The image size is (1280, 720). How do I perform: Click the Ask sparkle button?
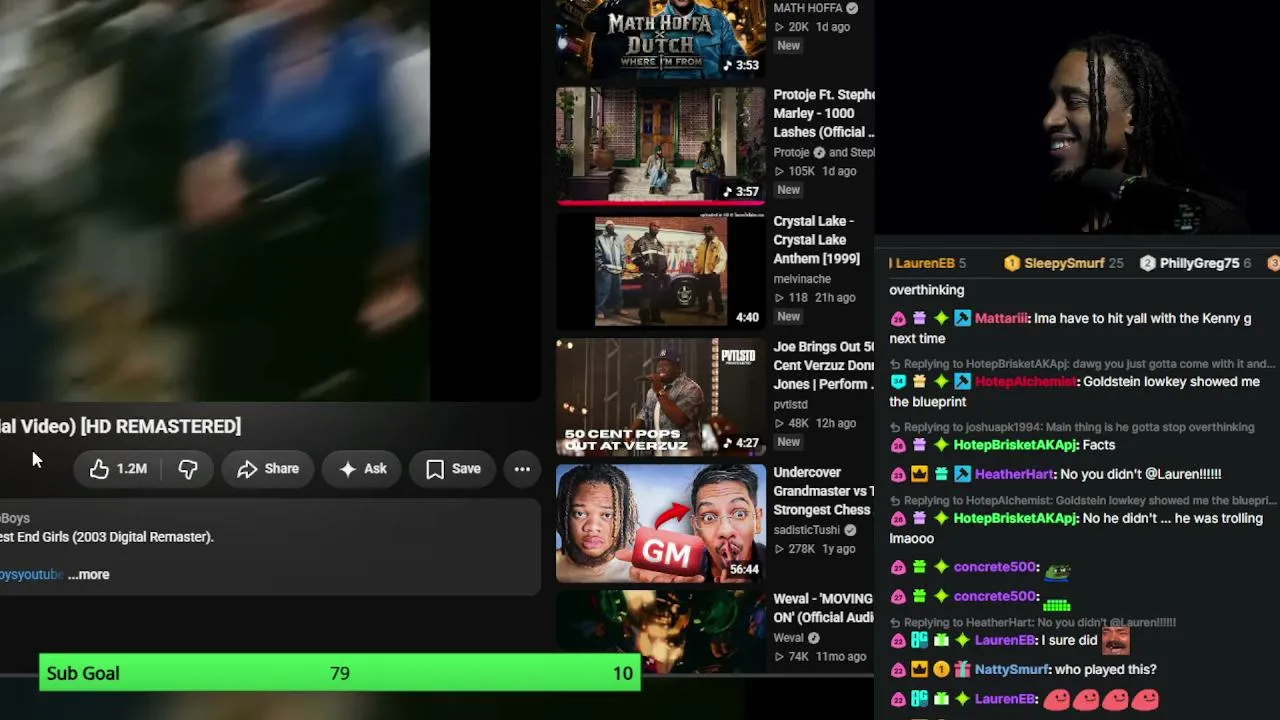(x=362, y=469)
